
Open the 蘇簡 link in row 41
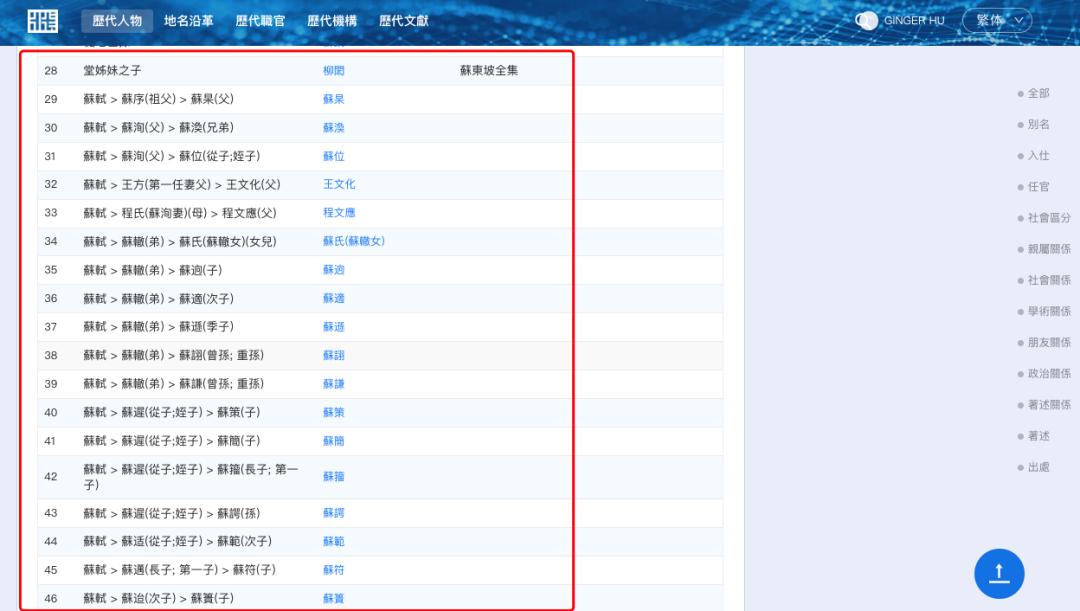pos(333,441)
